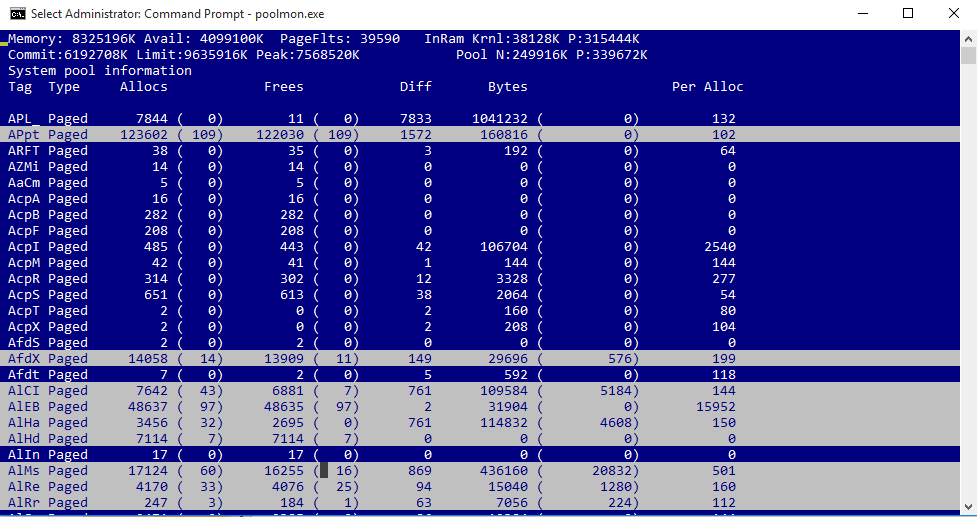
Task: Click the "Memory: 8325196K" value
Action: 72,39
